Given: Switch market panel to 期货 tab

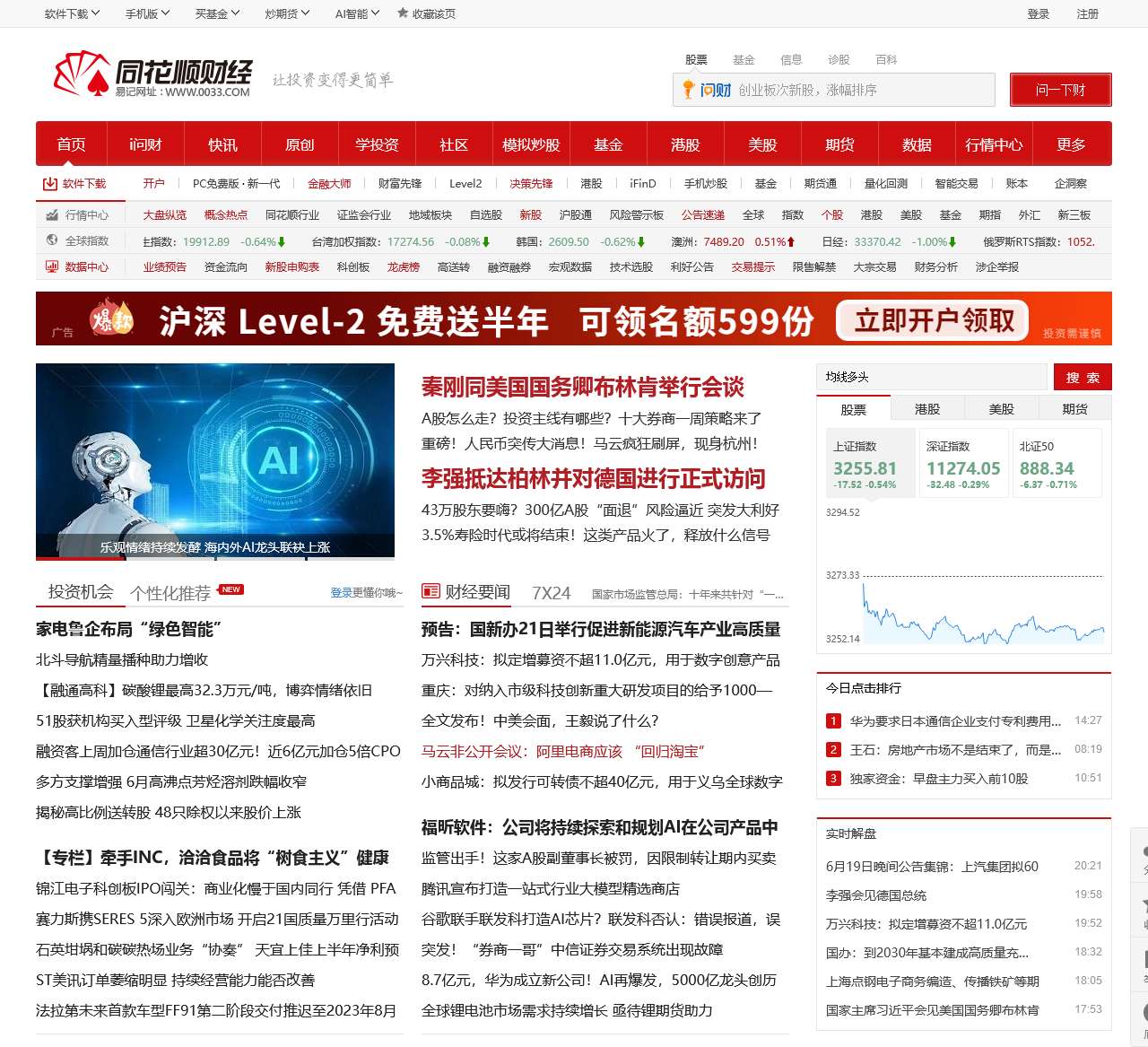Looking at the screenshot, I should 1074,409.
